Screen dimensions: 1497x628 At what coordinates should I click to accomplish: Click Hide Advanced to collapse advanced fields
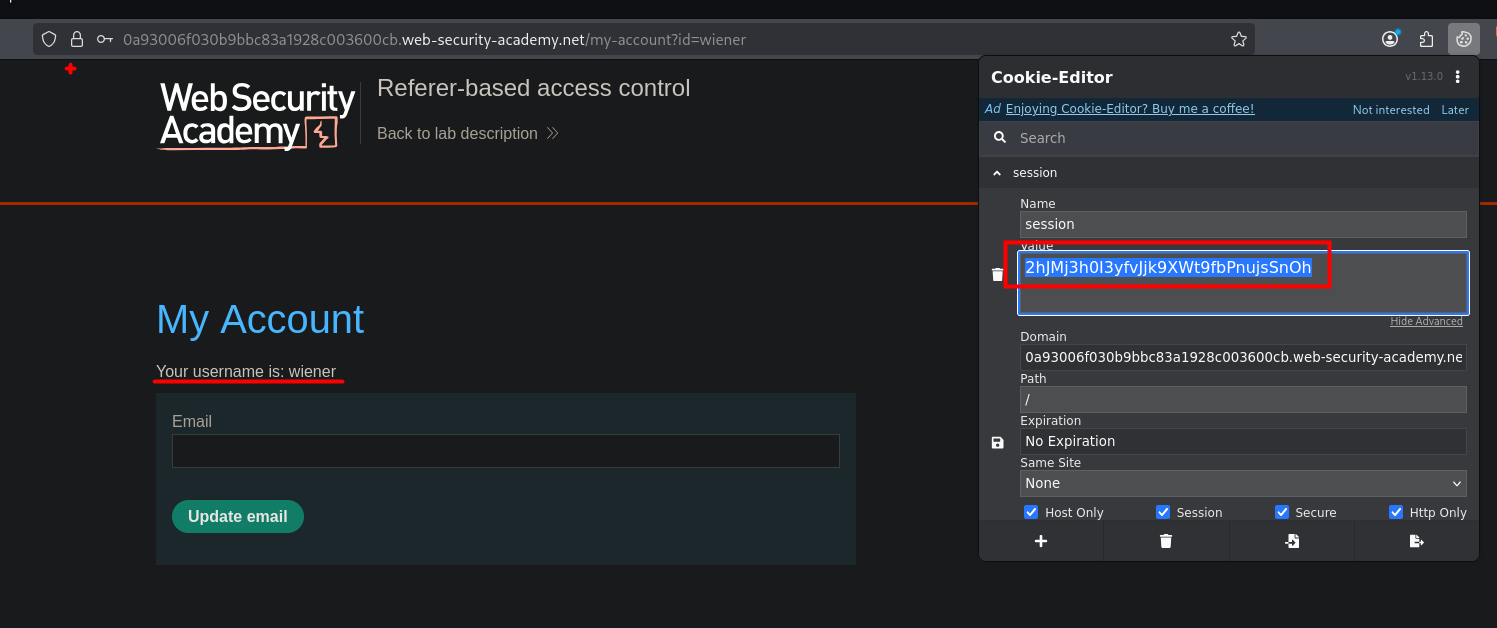pyautogui.click(x=1426, y=321)
